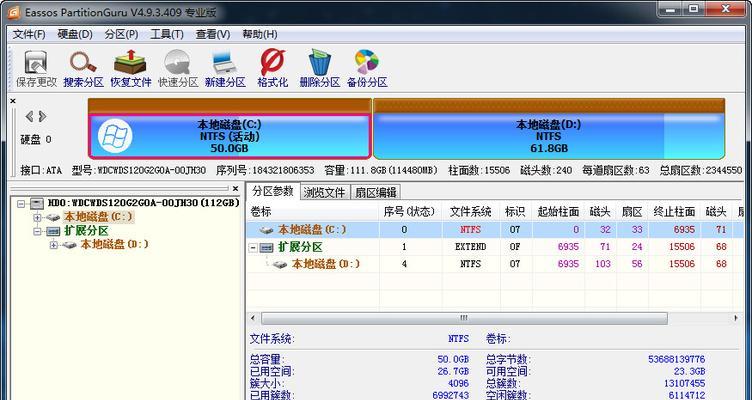Click the 扩展分区 icon in the partition table

coord(266,247)
